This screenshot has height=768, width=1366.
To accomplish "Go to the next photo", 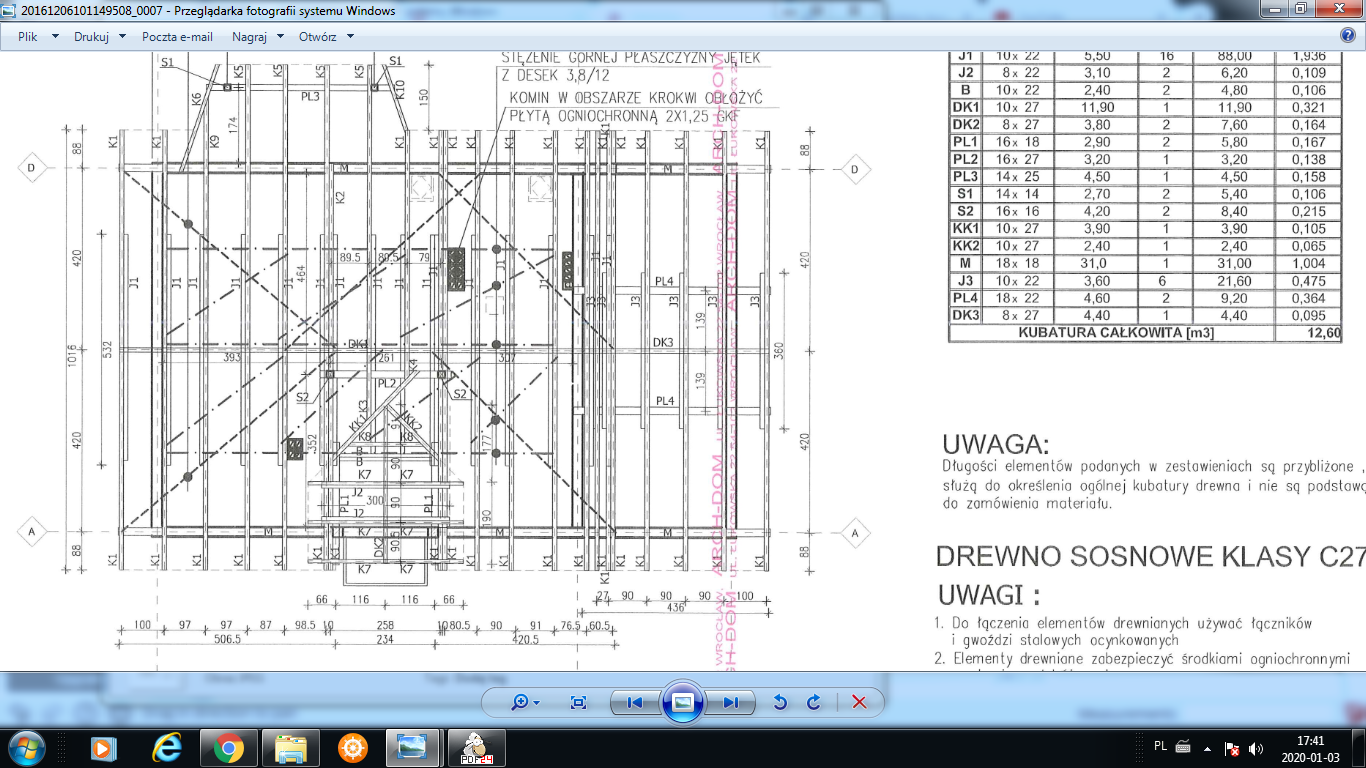I will coord(731,702).
